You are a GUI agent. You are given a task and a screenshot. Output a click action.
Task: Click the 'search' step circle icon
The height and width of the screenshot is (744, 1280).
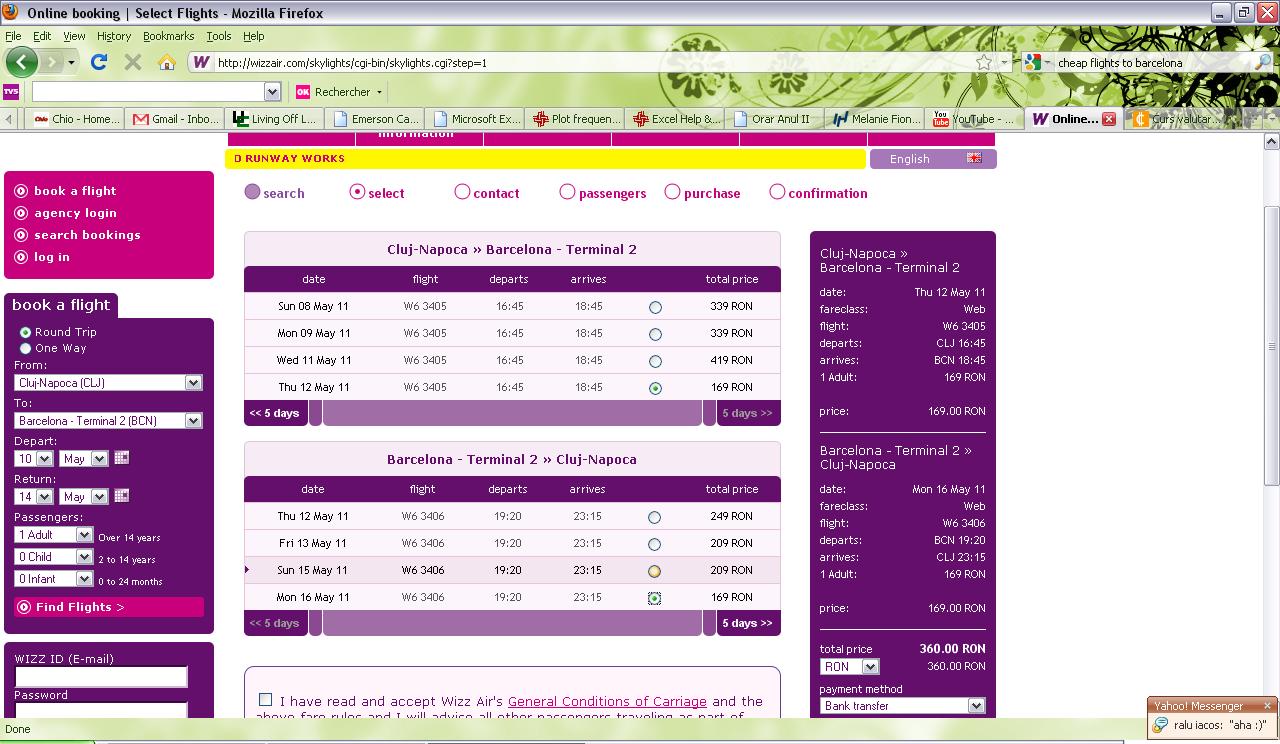(x=252, y=192)
